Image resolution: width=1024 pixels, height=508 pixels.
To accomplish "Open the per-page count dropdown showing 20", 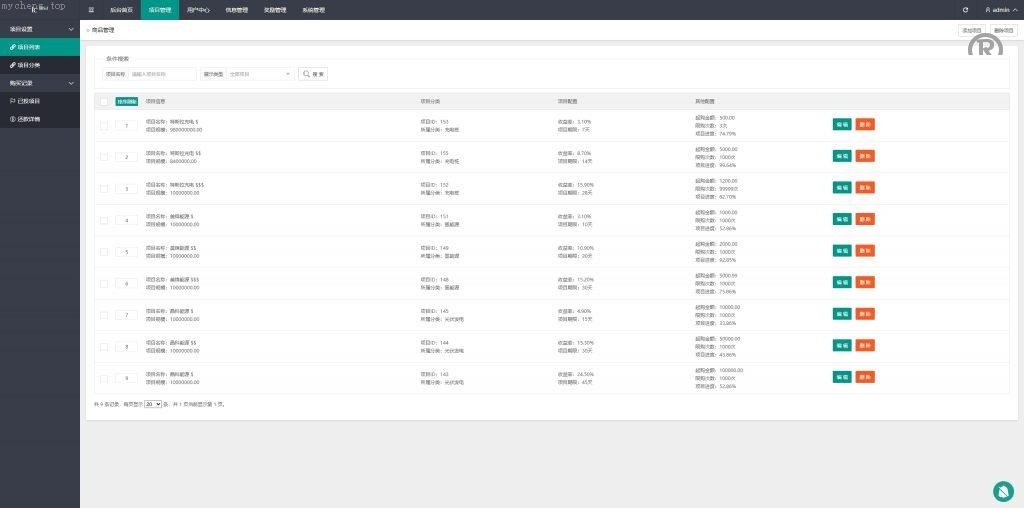I will tap(153, 404).
